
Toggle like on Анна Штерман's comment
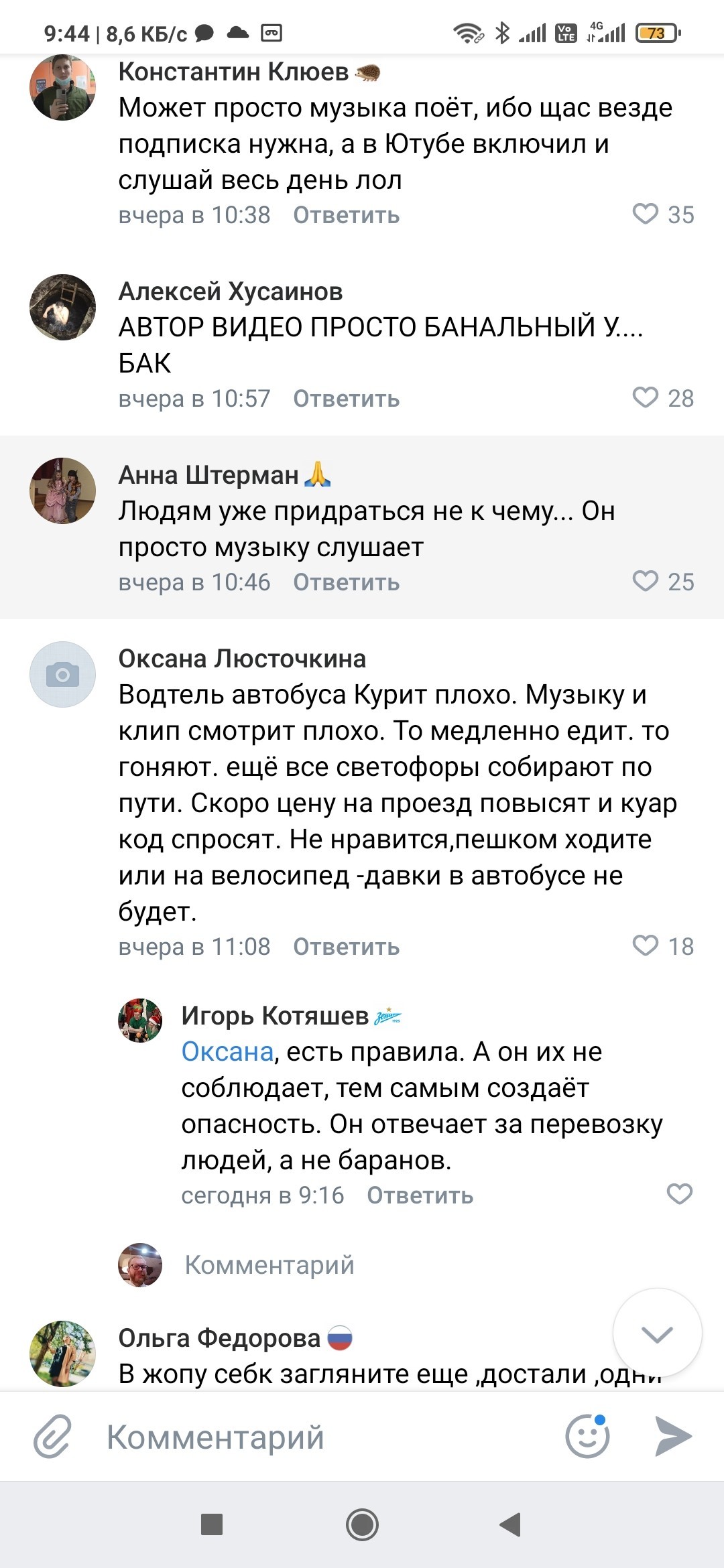tap(646, 582)
